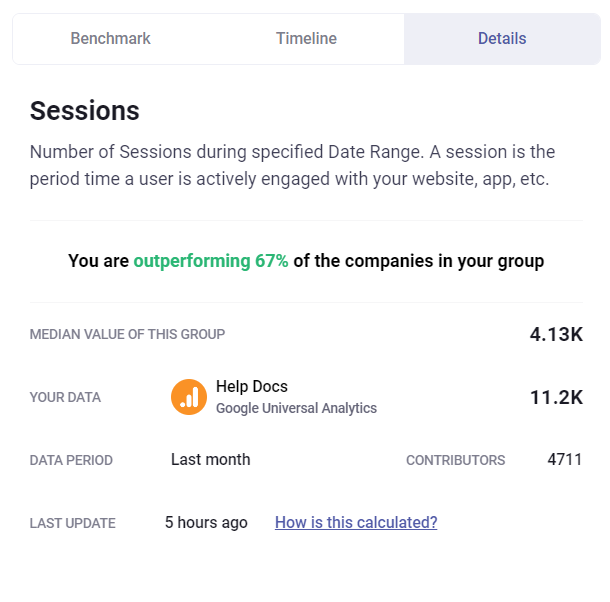Click the 'Data Period' label
Viewport: 610px width, 602px height.
pyautogui.click(x=71, y=461)
